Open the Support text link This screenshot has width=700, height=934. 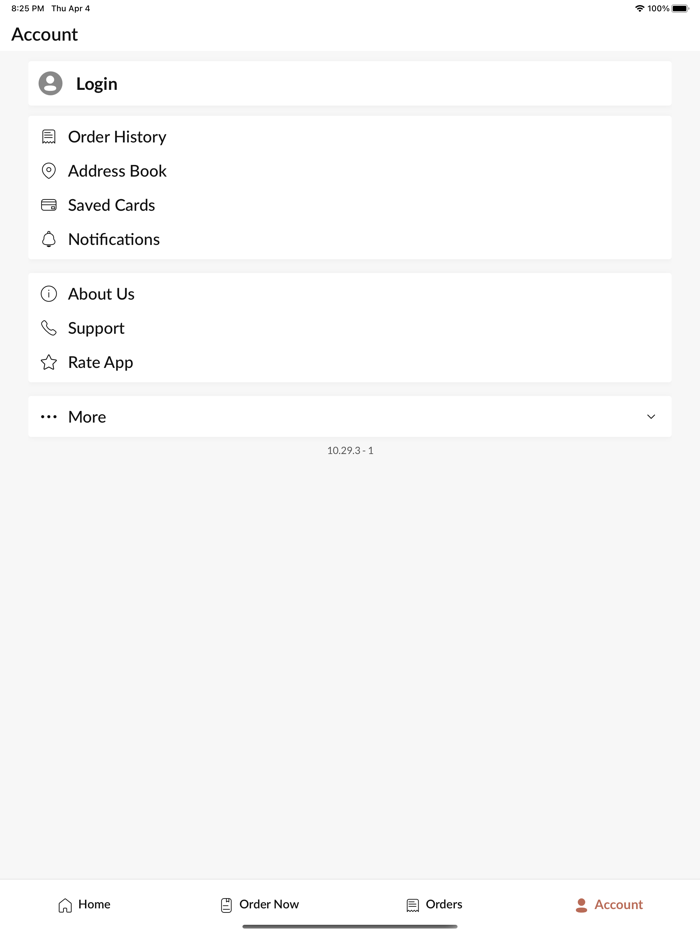click(96, 328)
